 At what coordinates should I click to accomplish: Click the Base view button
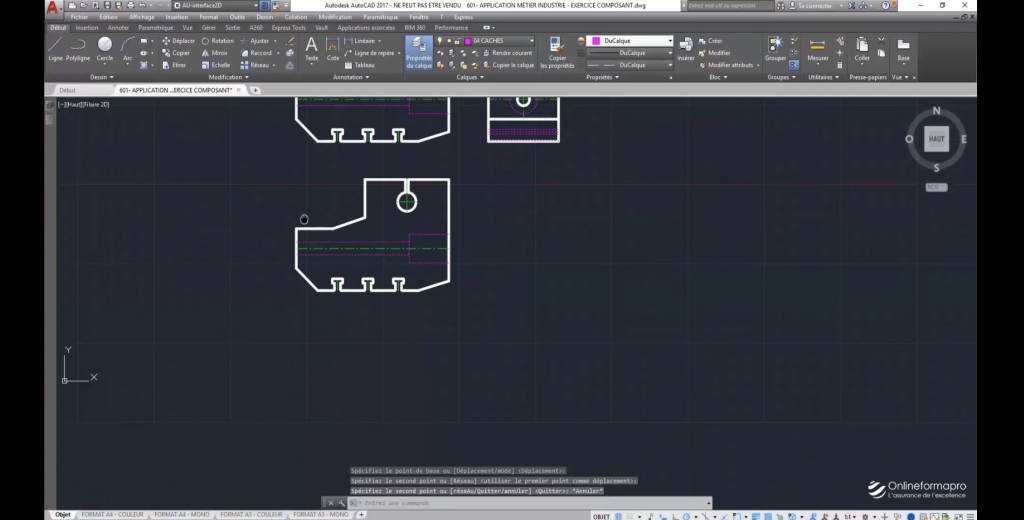pyautogui.click(x=903, y=49)
